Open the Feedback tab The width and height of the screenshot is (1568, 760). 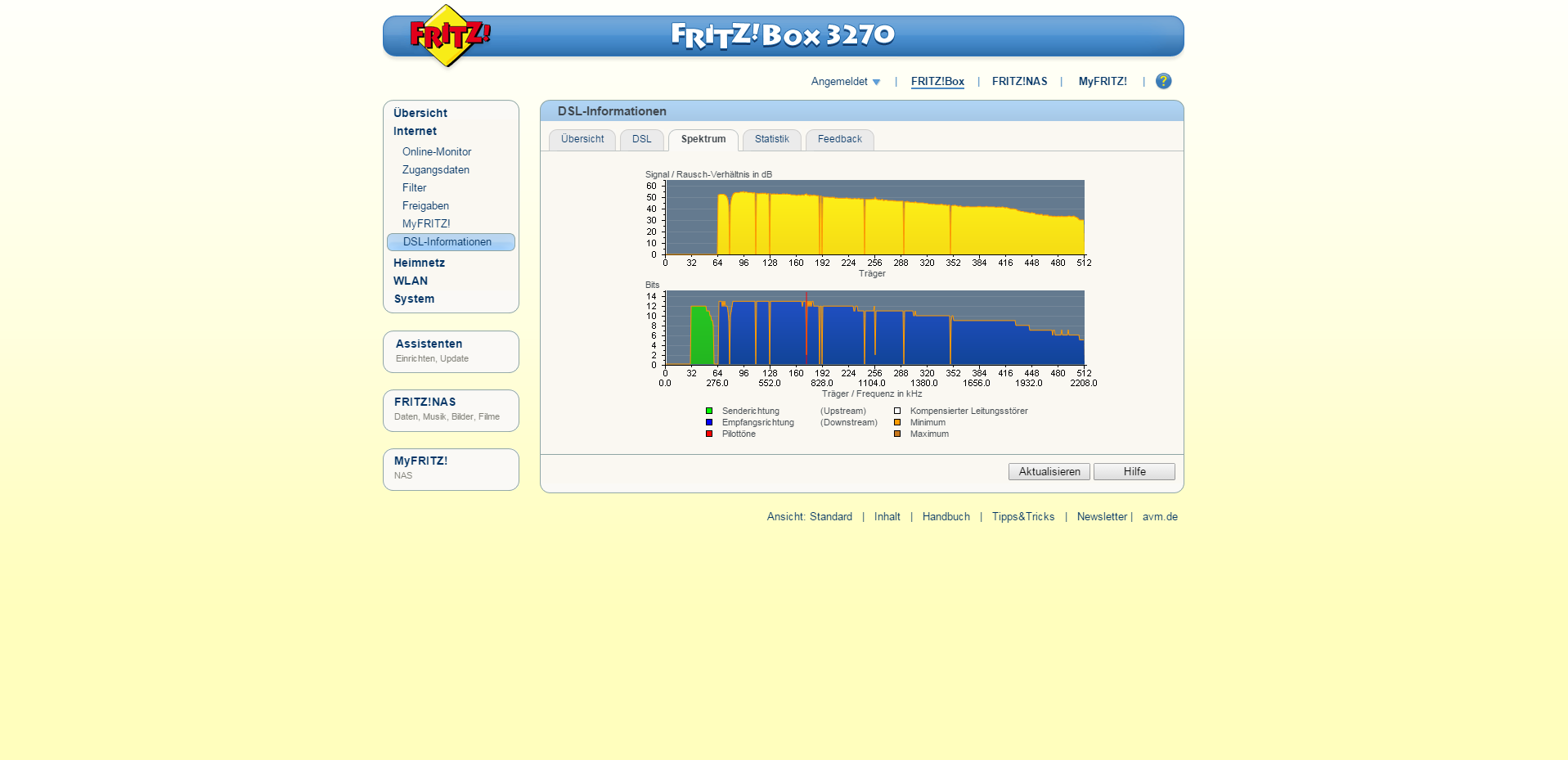pyautogui.click(x=840, y=140)
